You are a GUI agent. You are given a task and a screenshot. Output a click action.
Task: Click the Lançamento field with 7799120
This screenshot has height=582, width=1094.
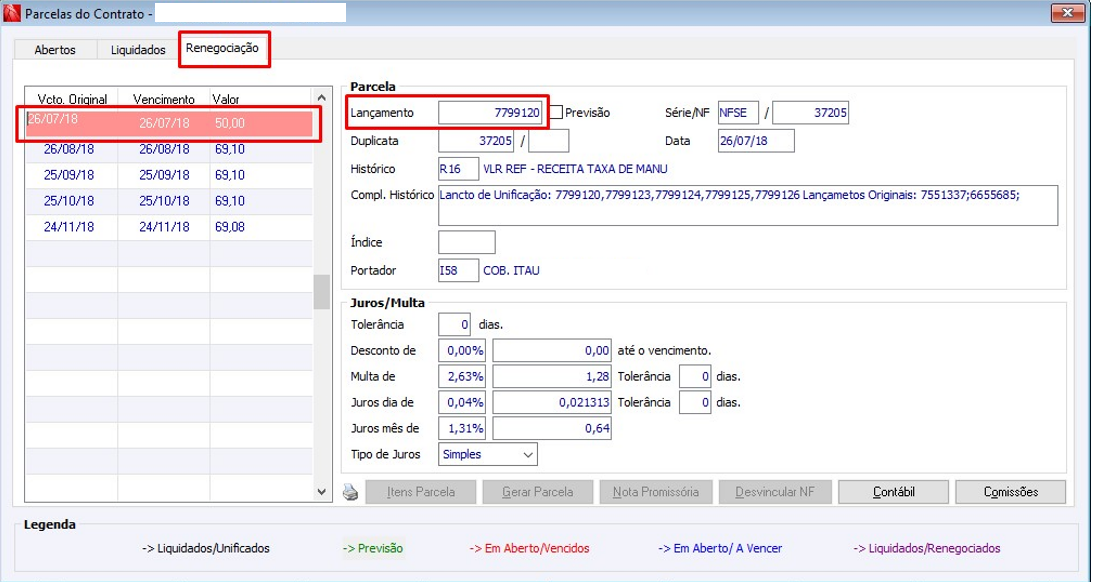click(490, 112)
